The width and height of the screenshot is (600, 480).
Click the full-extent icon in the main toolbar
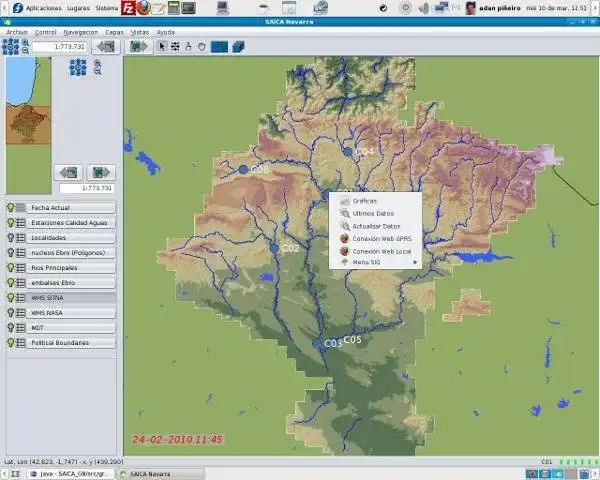(x=10, y=47)
